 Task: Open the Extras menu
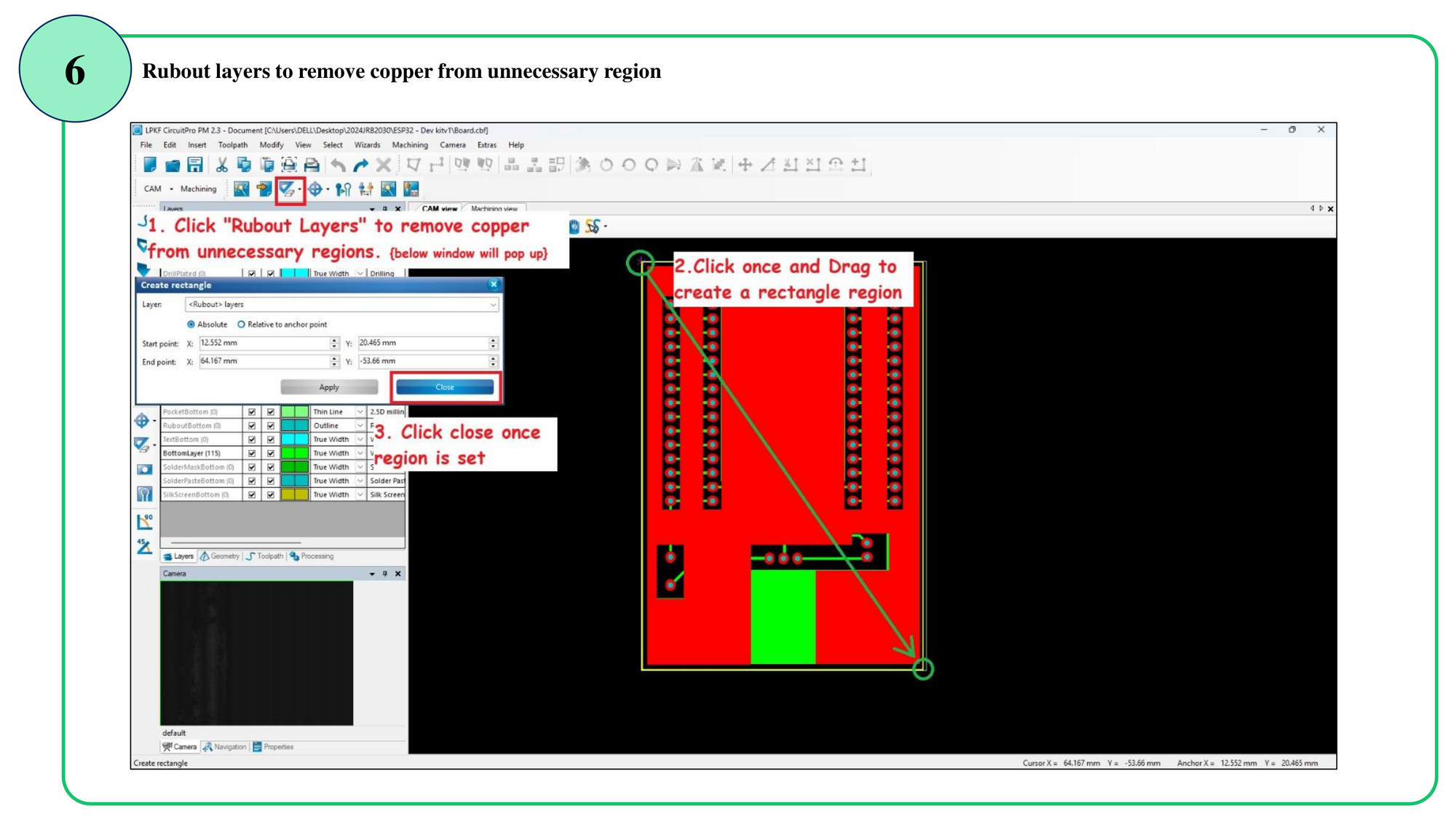(487, 145)
